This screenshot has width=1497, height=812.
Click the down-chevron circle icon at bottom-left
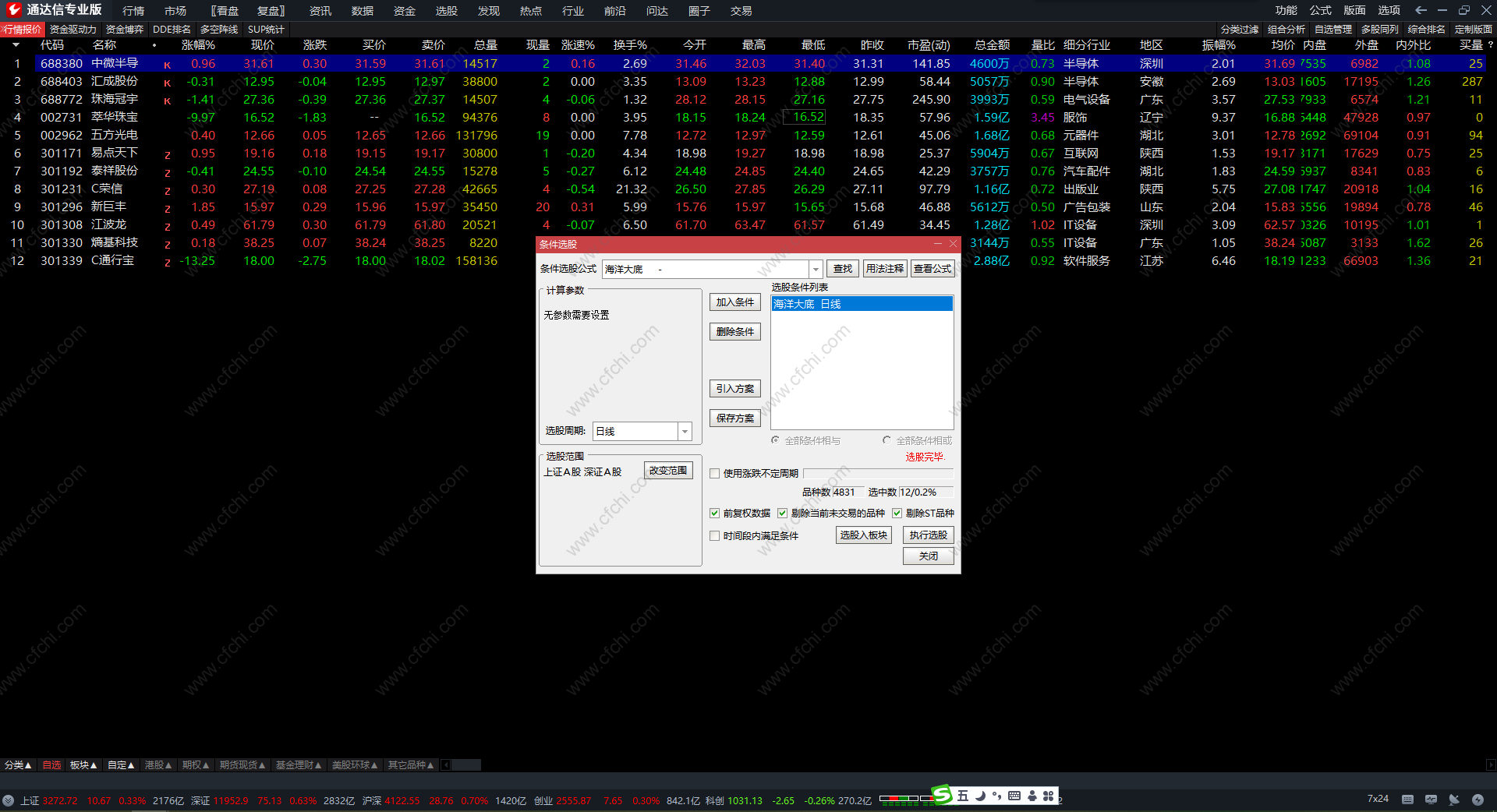click(x=9, y=800)
